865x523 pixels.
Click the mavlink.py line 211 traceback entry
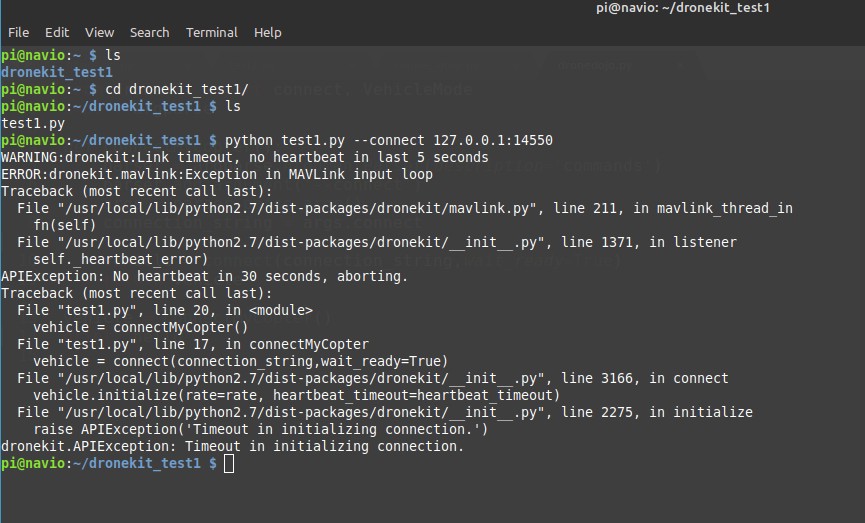click(405, 209)
